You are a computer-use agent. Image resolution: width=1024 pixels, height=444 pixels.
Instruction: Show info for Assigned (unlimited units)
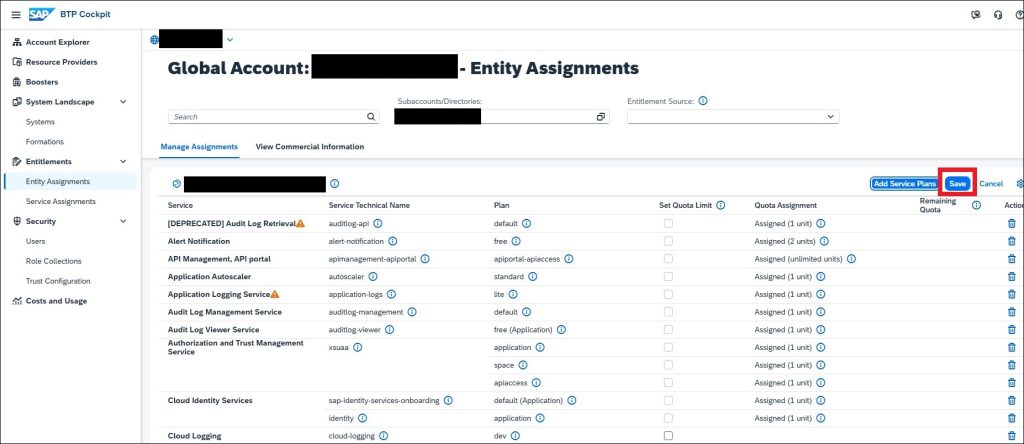pos(851,259)
